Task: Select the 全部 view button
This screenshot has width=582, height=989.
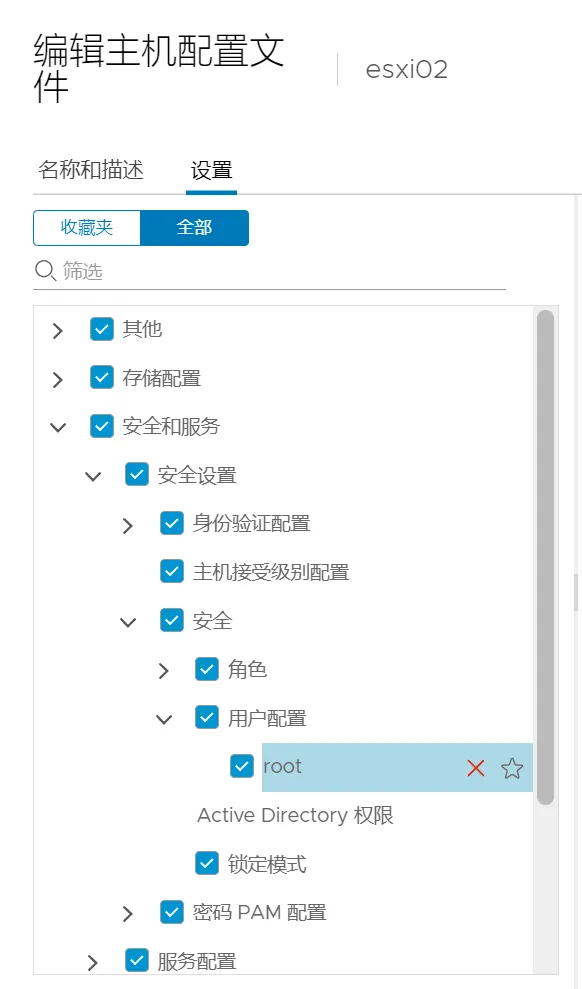Action: [x=194, y=227]
